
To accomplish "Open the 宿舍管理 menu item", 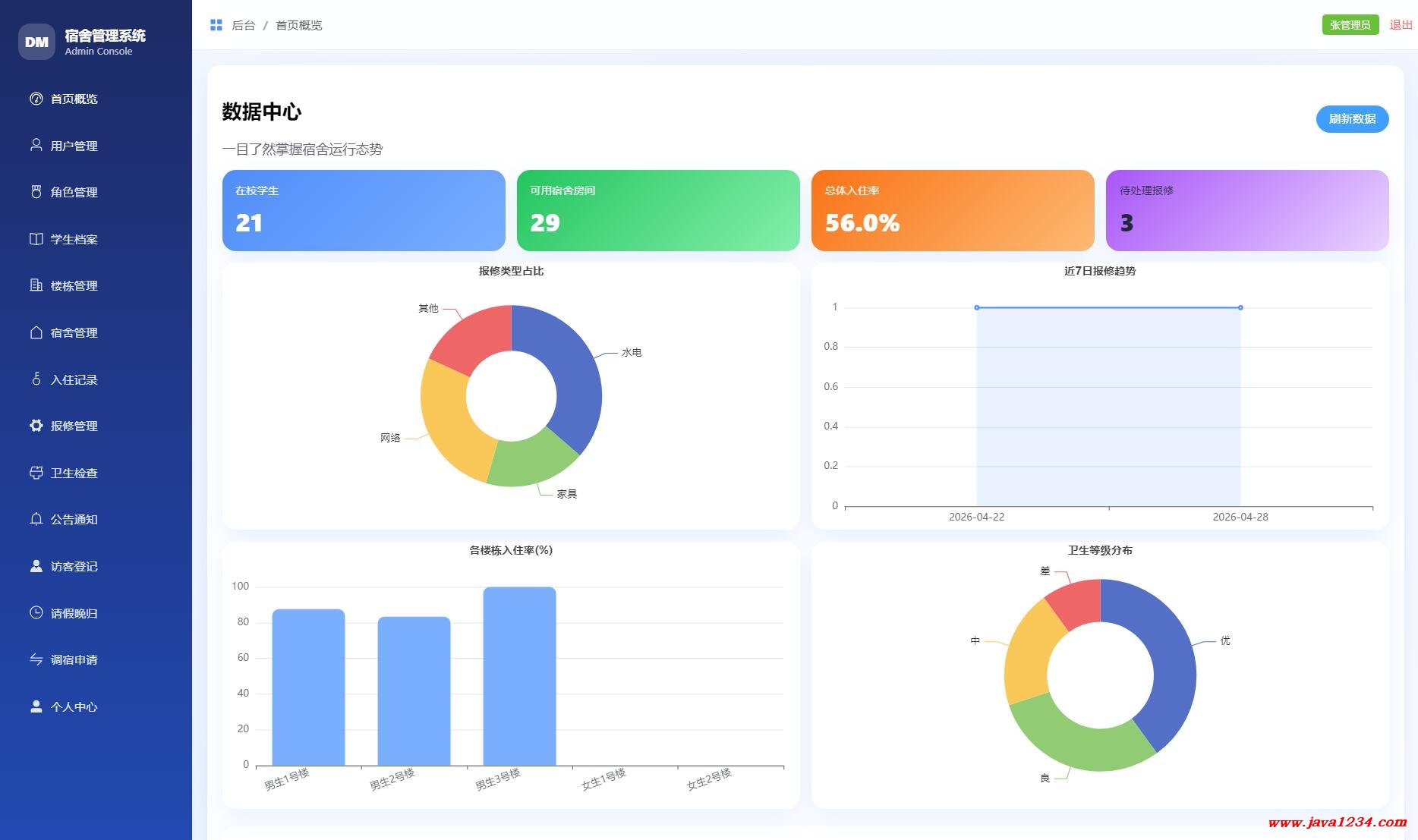I will point(74,332).
